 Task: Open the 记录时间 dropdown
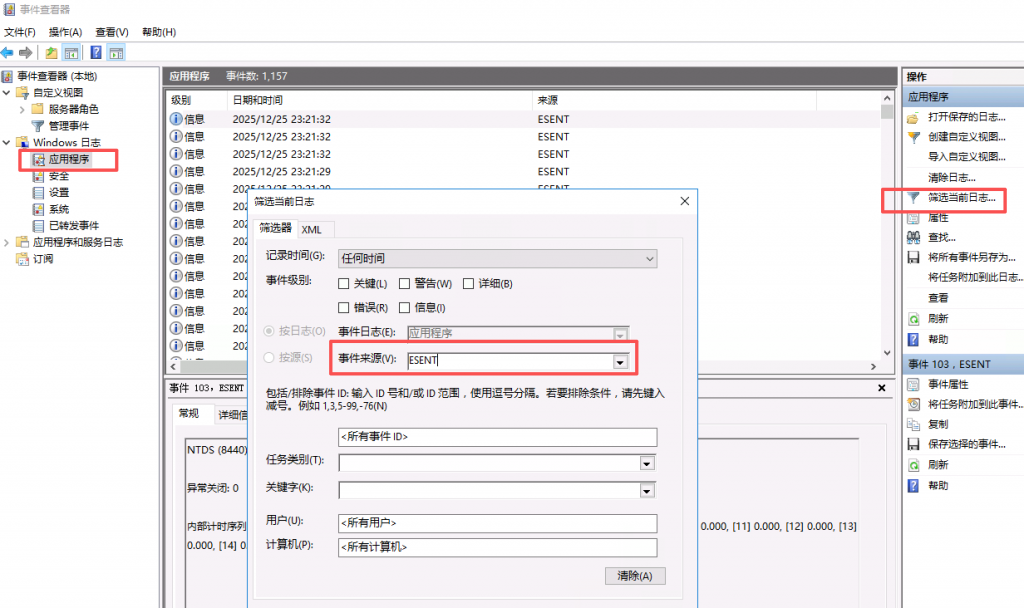click(649, 259)
